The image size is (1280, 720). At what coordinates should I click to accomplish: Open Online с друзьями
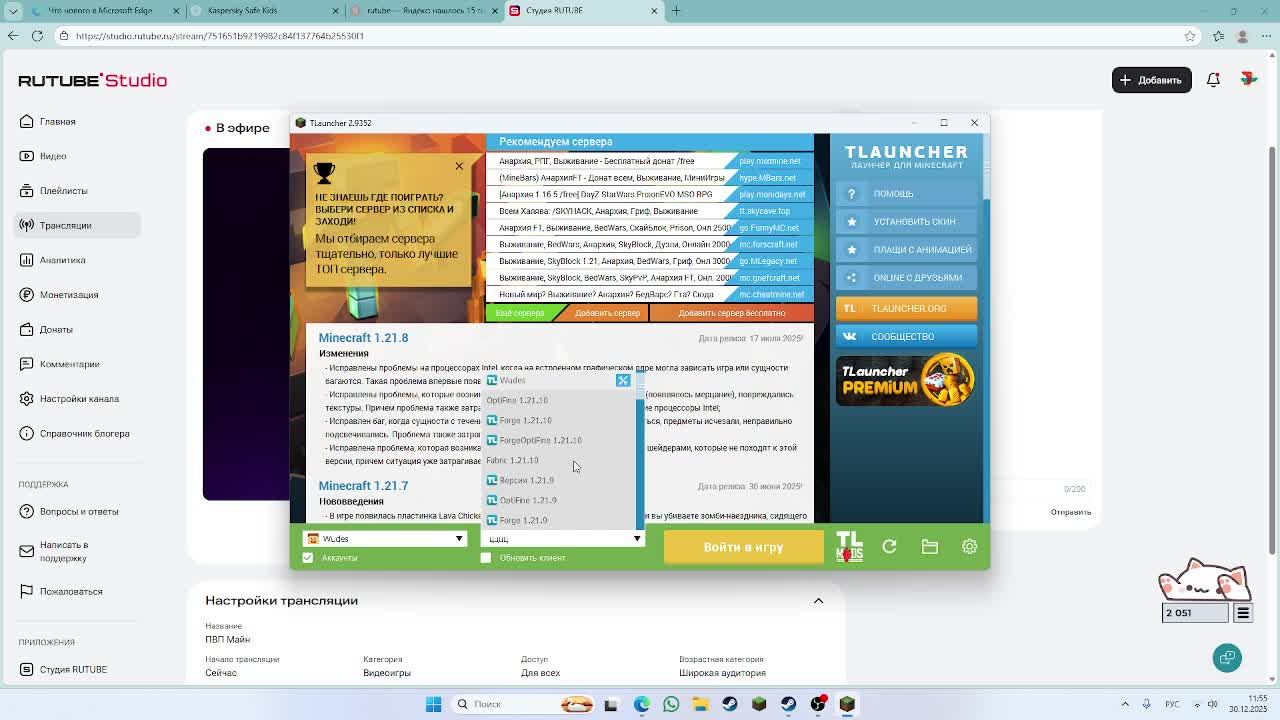906,278
